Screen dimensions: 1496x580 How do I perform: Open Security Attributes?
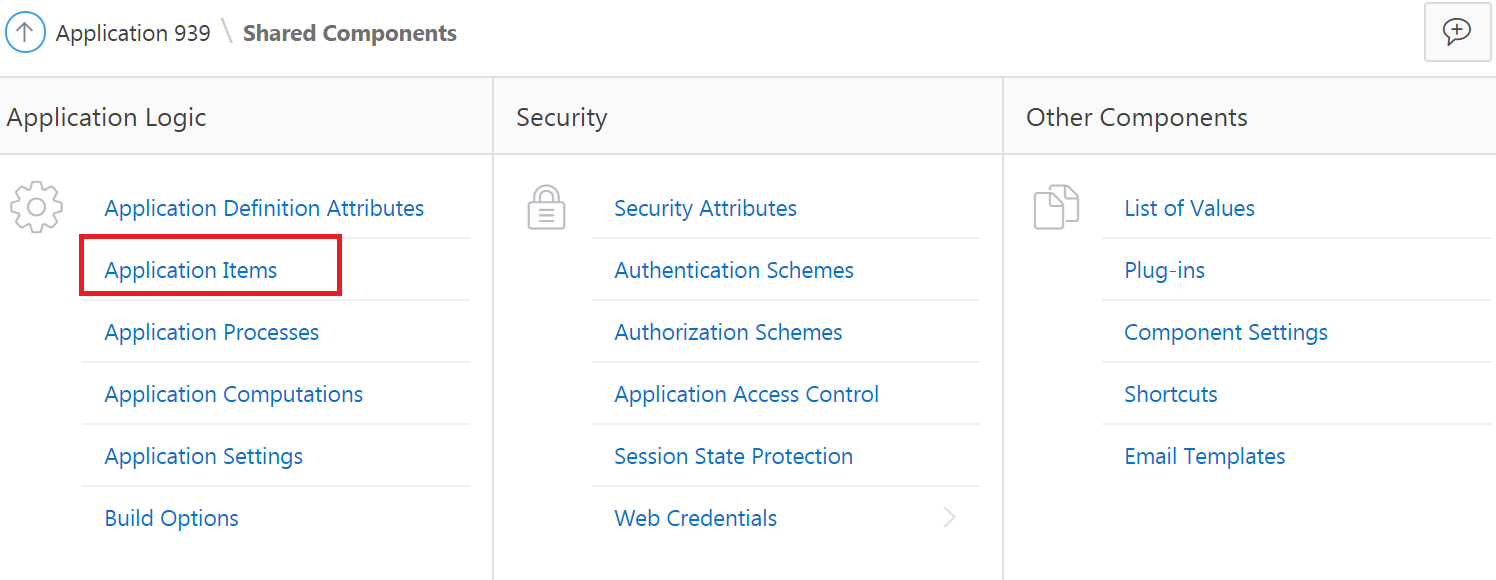pyautogui.click(x=705, y=208)
